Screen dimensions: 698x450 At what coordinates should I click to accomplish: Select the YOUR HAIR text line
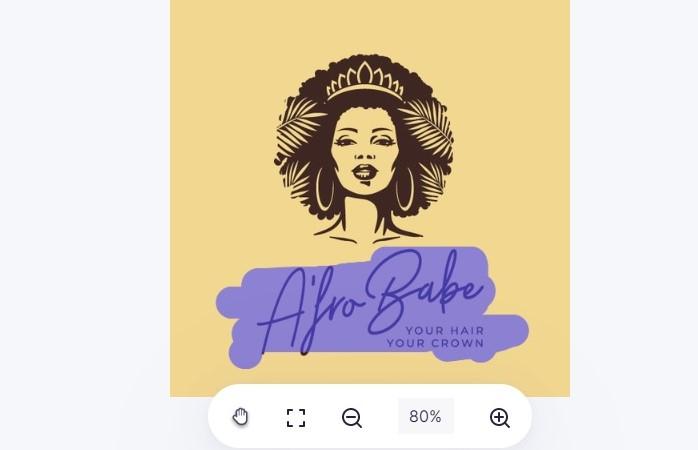click(444, 331)
